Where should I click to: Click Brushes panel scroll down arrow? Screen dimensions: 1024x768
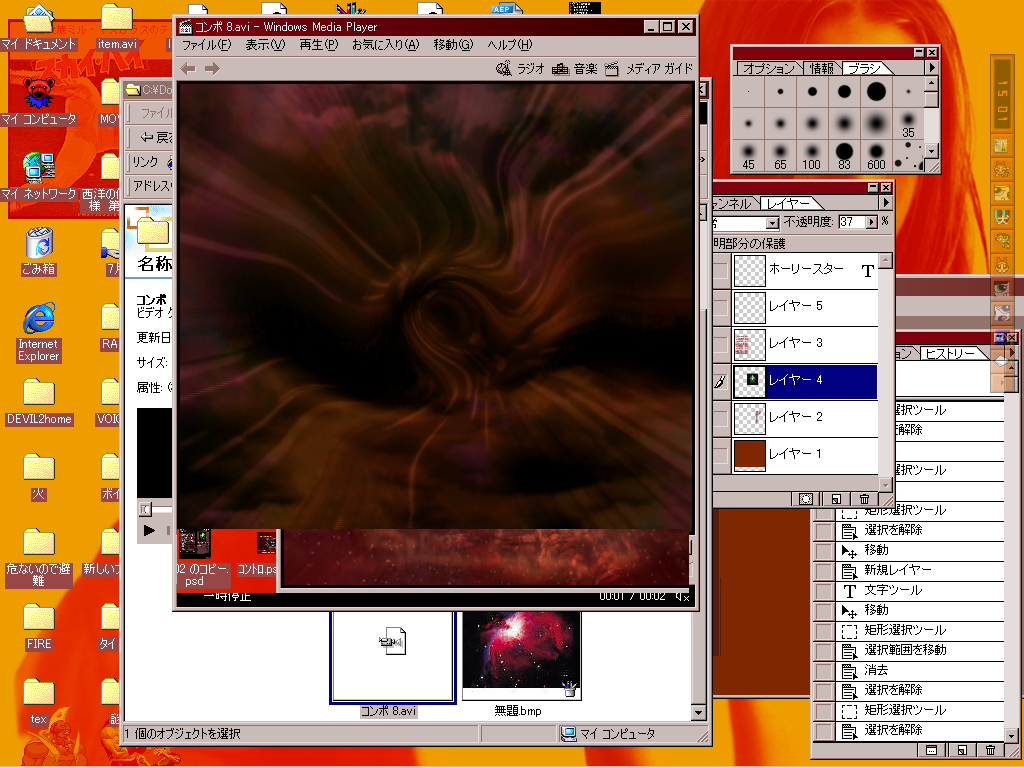pyautogui.click(x=932, y=151)
